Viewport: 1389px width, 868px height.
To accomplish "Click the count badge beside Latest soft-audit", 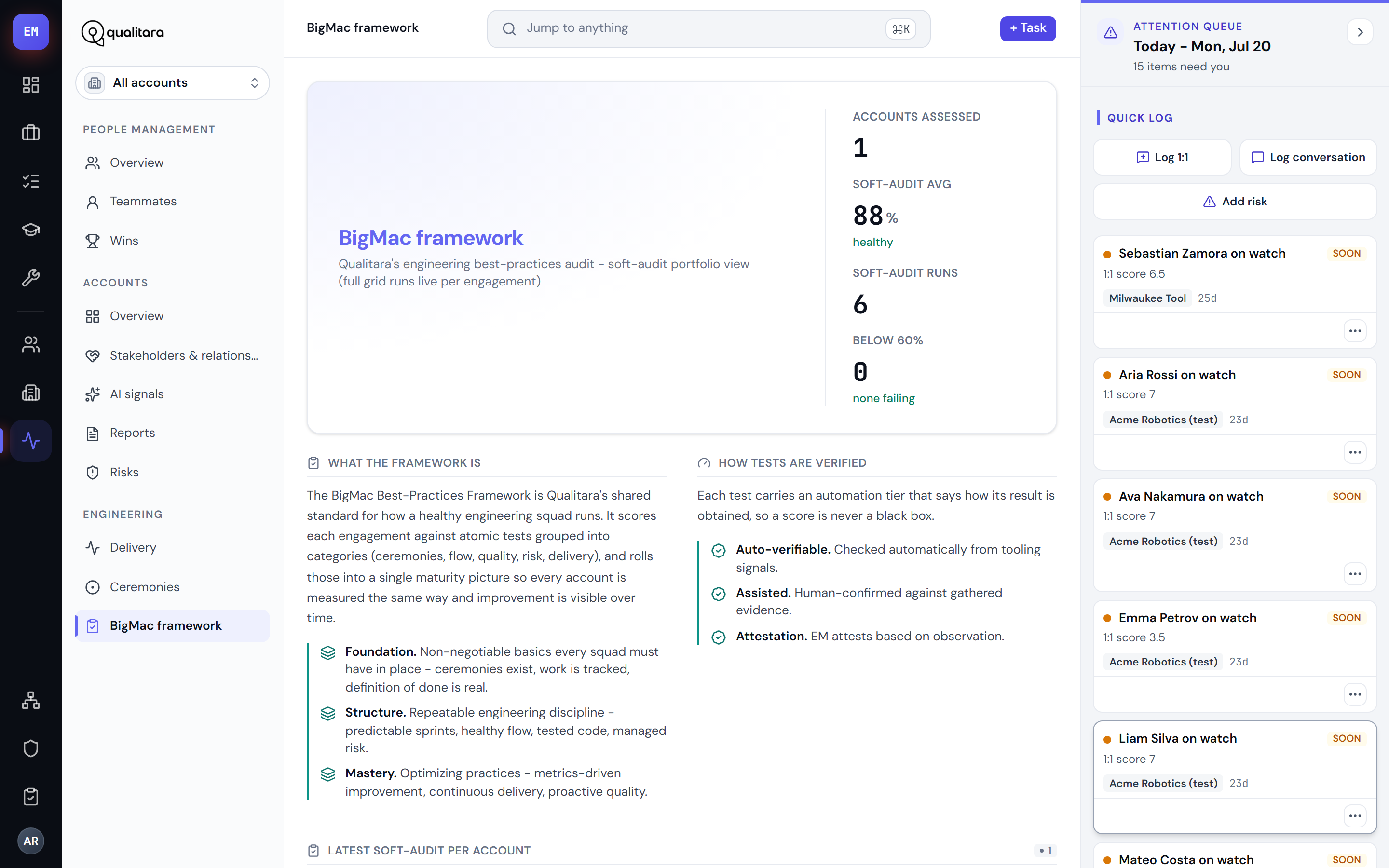I will pyautogui.click(x=1045, y=851).
